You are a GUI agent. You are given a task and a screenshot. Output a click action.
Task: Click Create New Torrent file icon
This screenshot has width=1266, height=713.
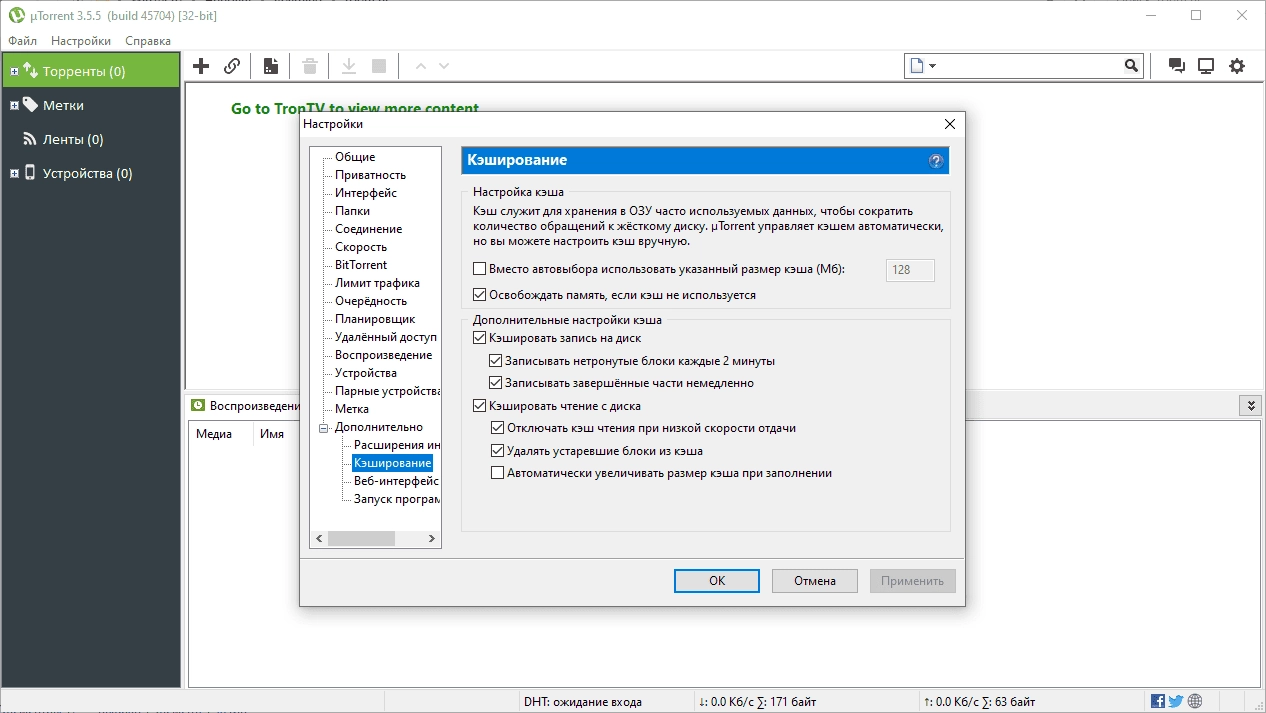pos(270,66)
